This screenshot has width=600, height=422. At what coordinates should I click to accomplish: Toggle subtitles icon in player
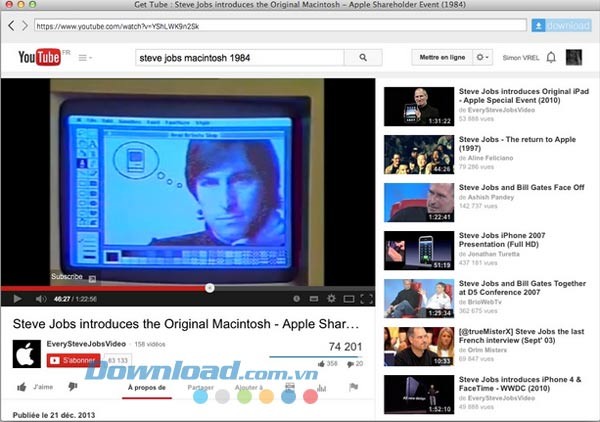(x=314, y=299)
